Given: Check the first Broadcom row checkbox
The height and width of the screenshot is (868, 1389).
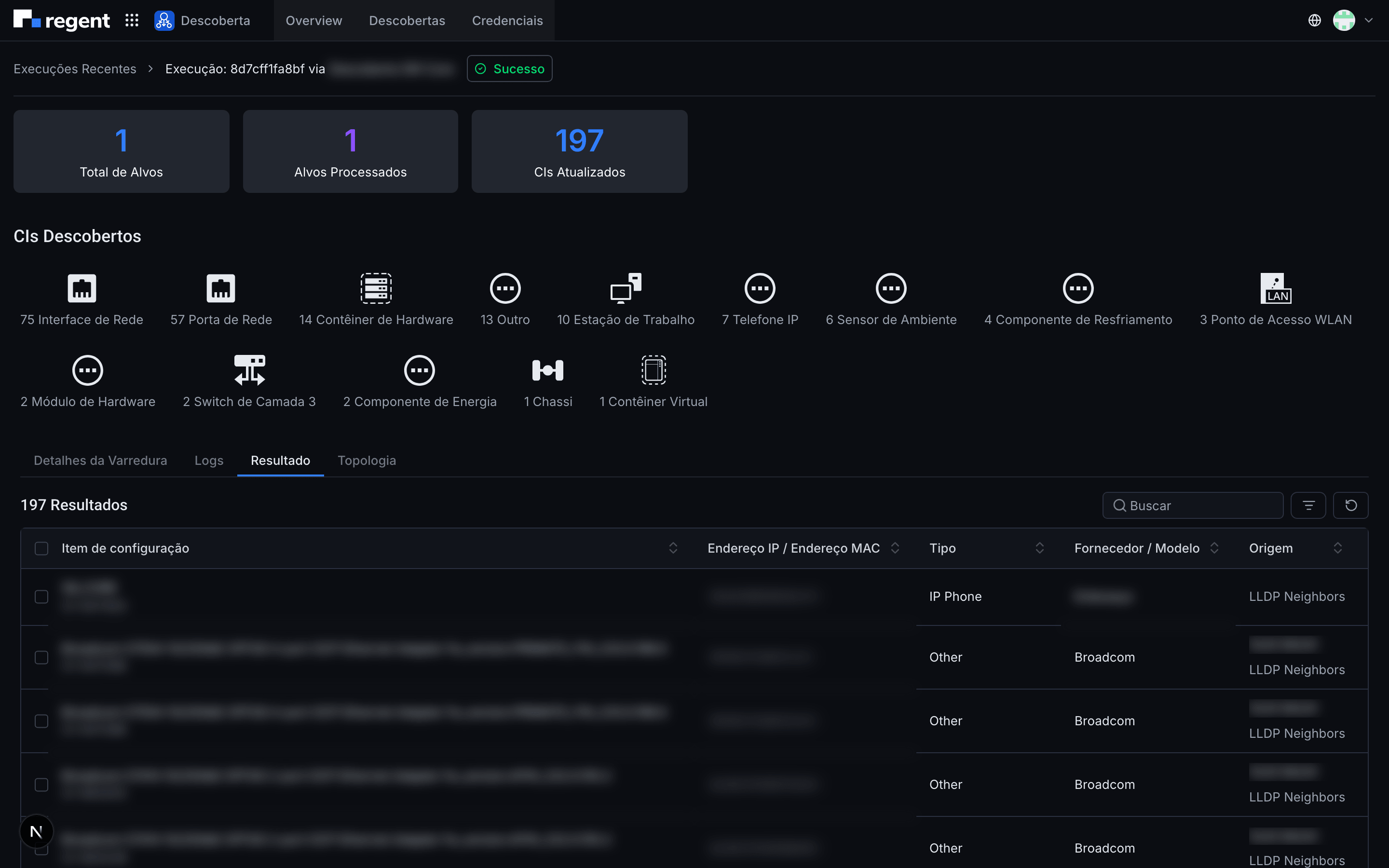Looking at the screenshot, I should pos(41,657).
